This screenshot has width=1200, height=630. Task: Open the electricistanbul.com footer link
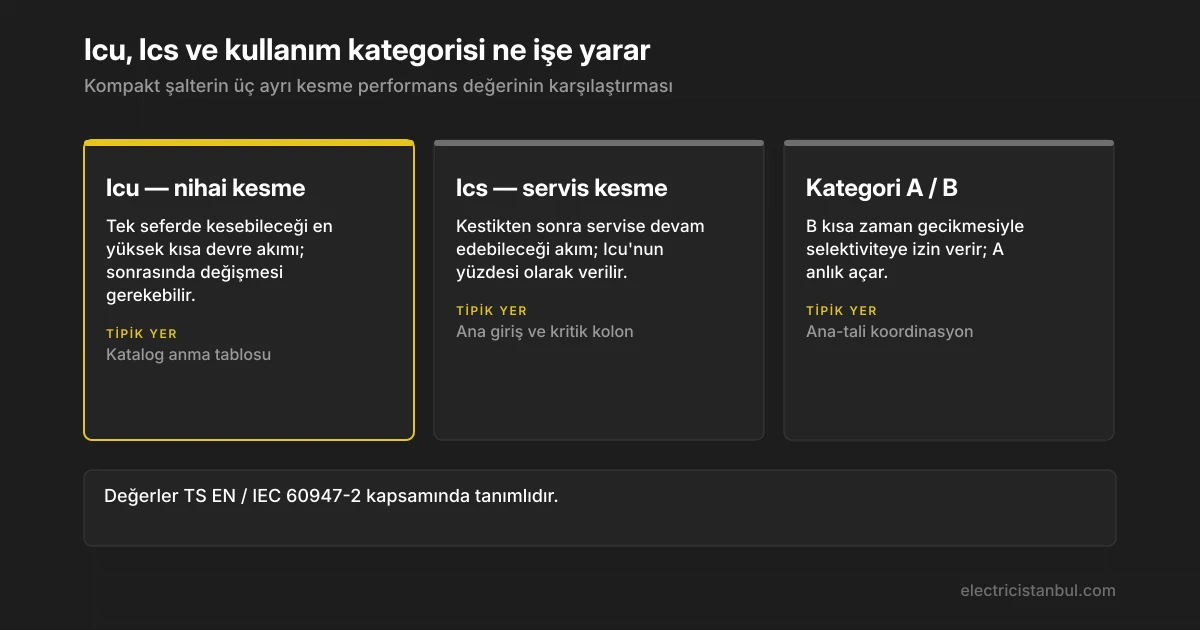click(1038, 590)
